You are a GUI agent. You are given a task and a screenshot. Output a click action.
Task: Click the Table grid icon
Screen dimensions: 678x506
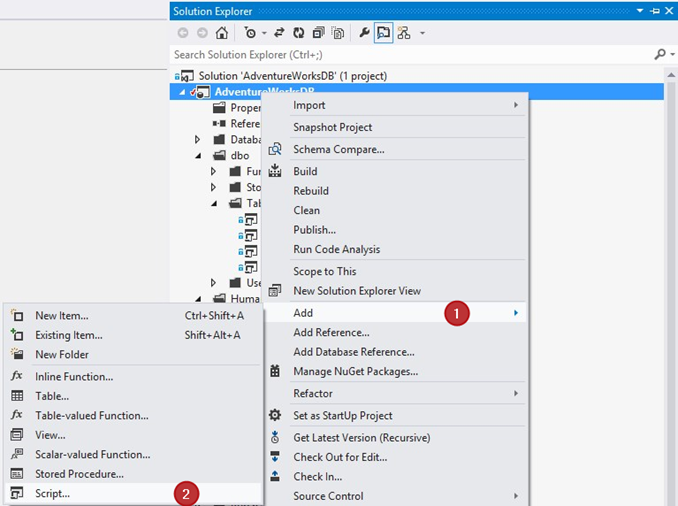coord(17,396)
